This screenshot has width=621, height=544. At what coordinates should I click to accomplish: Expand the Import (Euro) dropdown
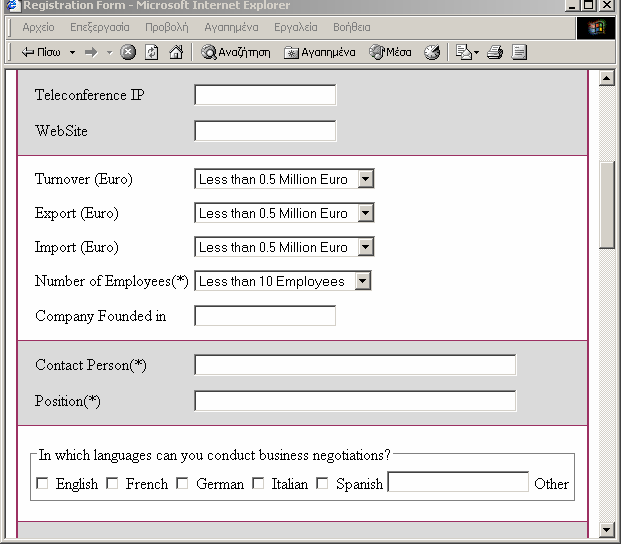[365, 247]
